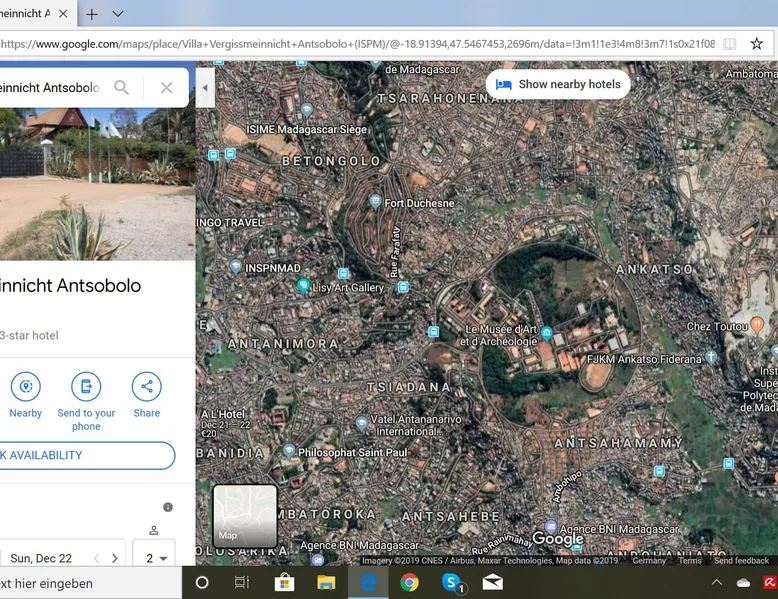Click the Philosophat Saint Paul marker

(x=289, y=451)
